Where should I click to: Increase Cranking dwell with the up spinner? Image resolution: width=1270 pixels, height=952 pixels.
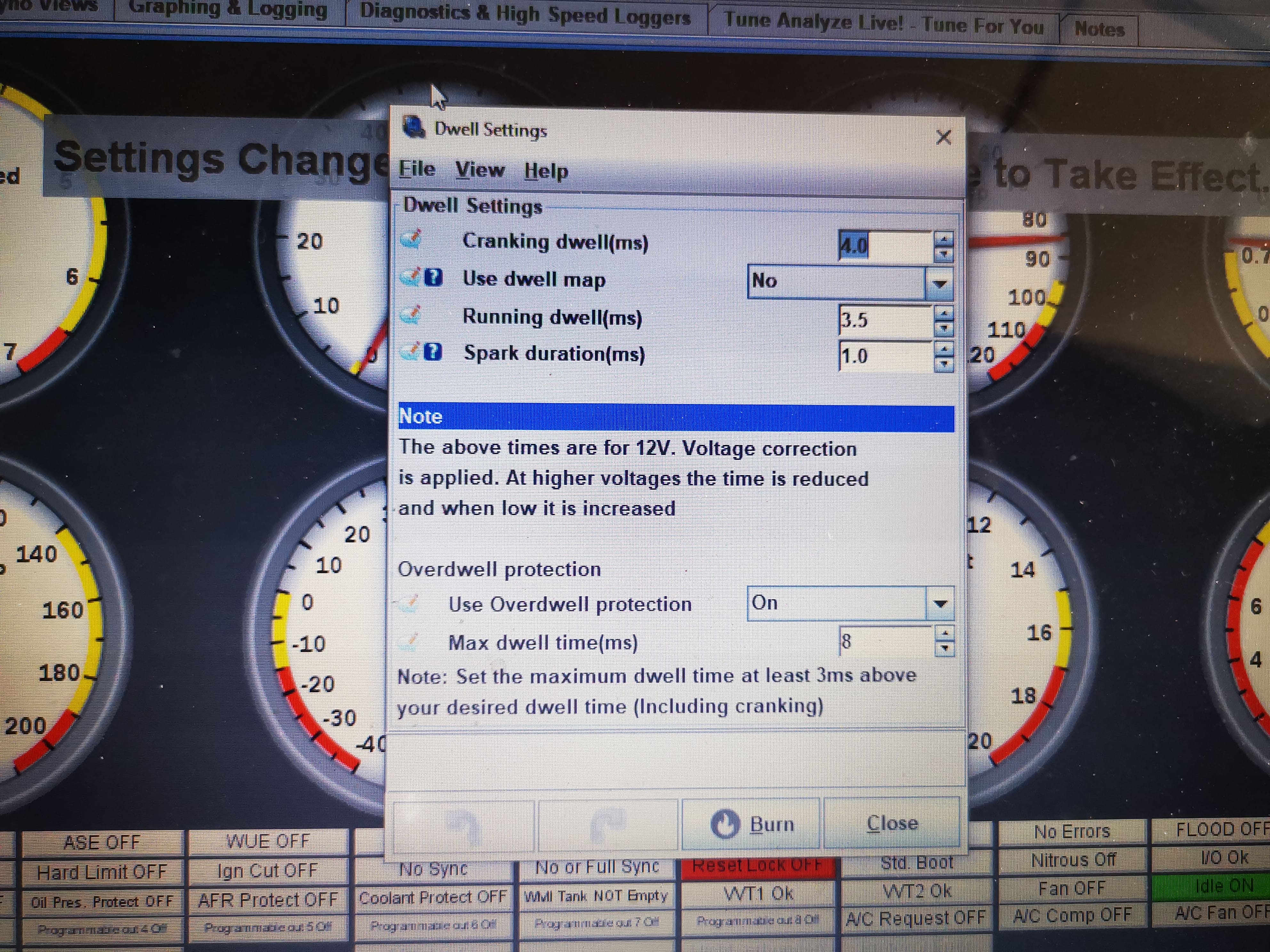pos(943,238)
